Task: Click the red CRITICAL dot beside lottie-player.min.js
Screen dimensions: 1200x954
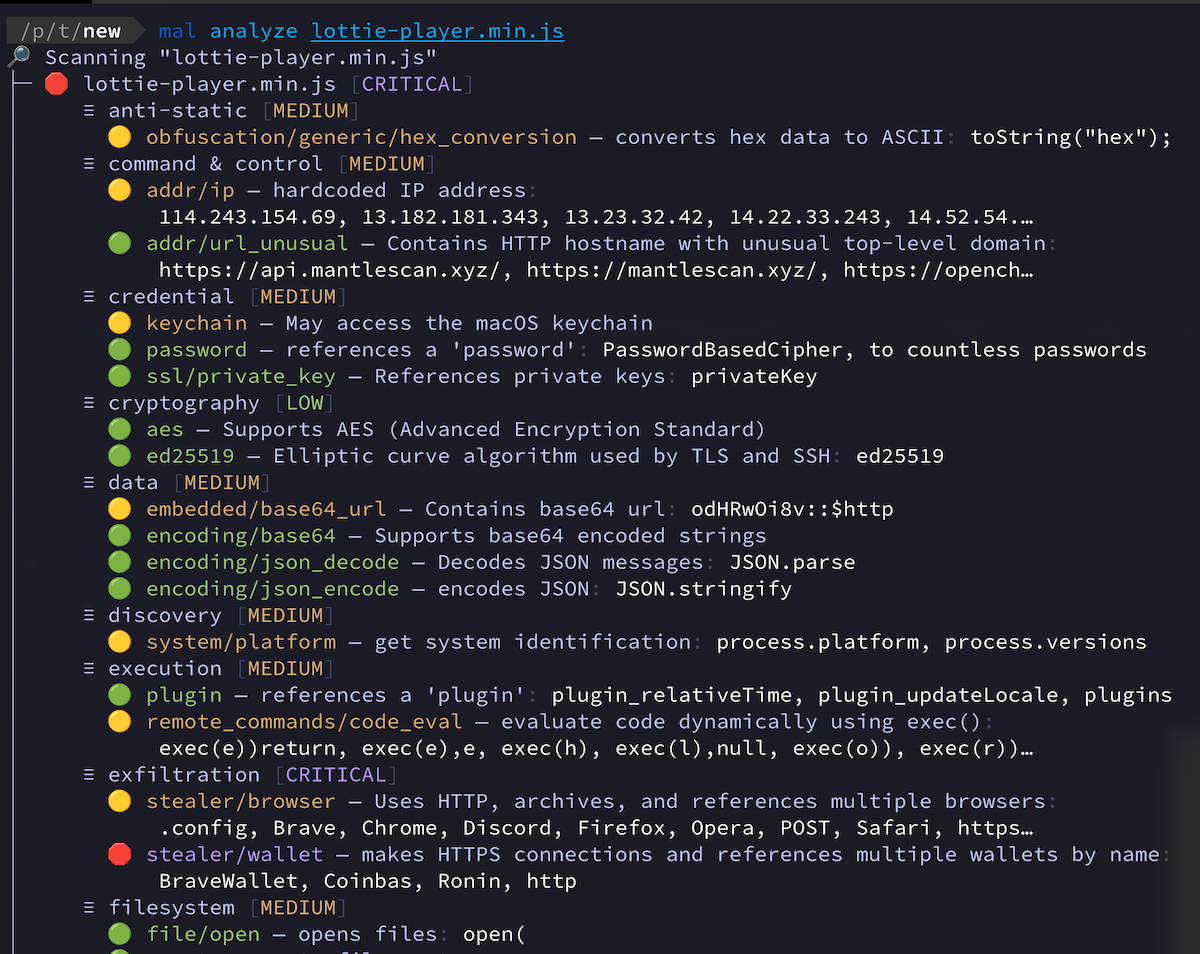Action: point(56,84)
